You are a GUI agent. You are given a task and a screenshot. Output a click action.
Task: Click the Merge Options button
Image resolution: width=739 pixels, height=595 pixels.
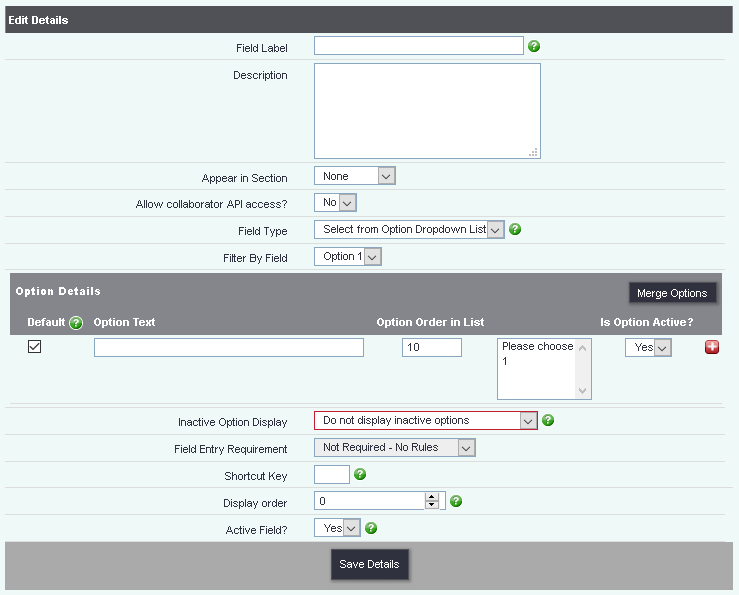point(672,293)
